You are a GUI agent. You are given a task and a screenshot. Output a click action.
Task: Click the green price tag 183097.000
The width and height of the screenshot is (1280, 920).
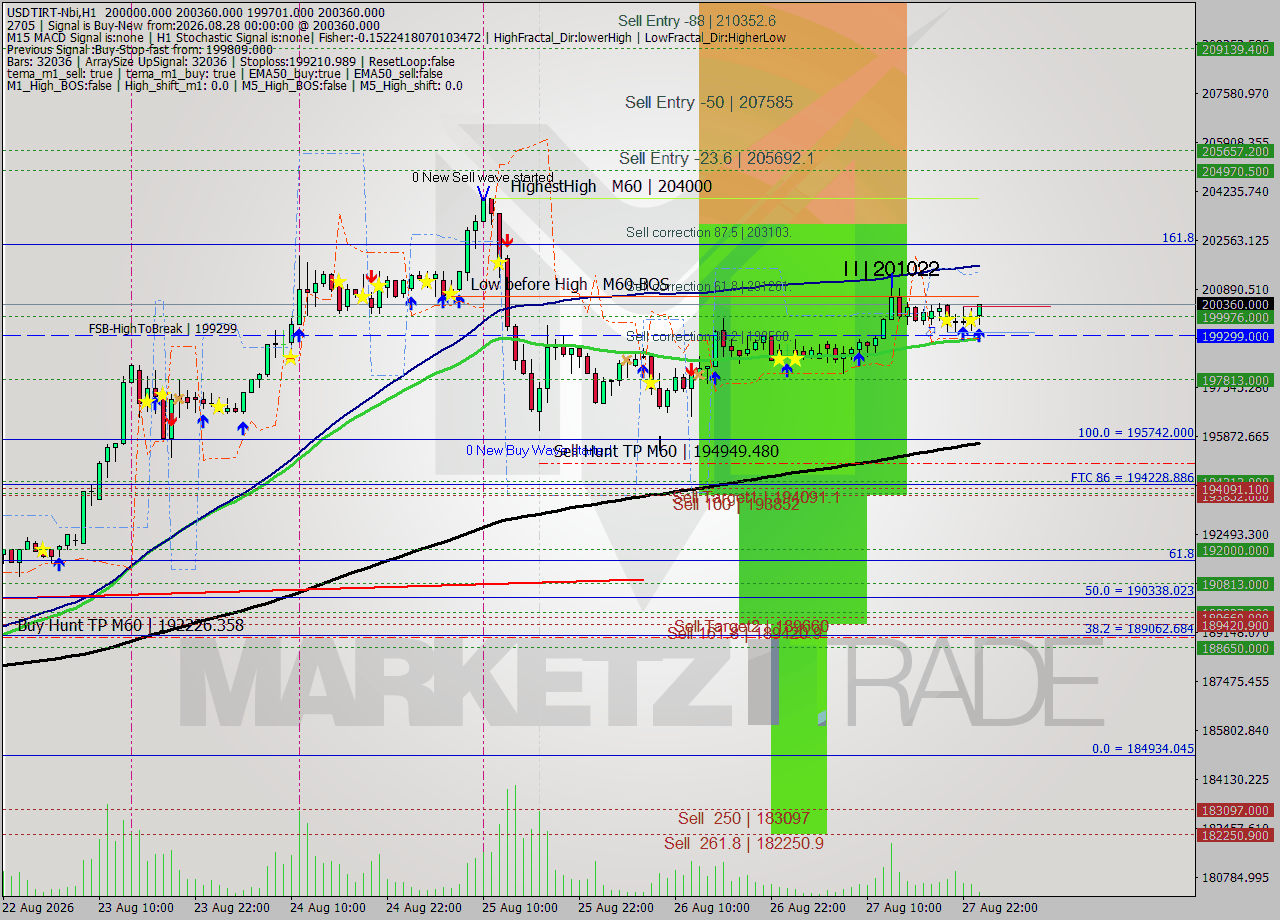pos(1237,810)
